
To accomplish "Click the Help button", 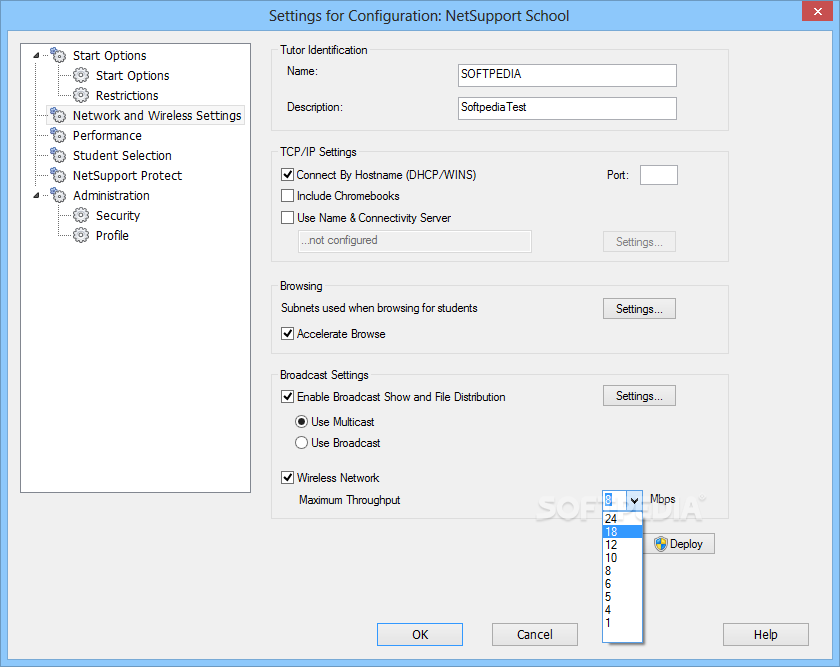I will pos(766,634).
